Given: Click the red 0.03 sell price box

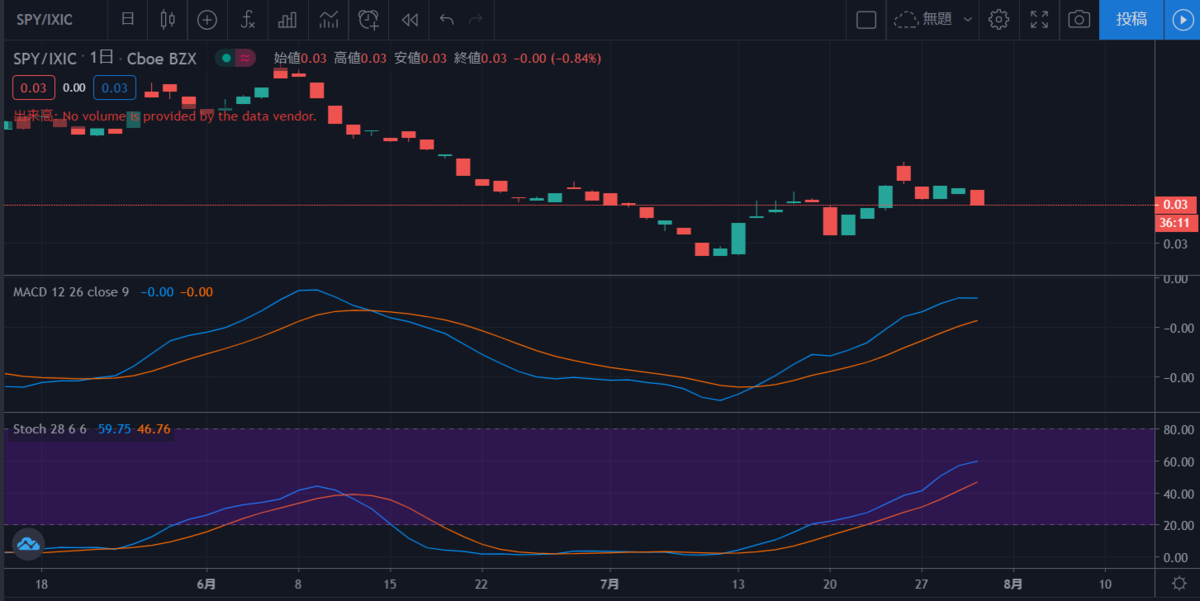Looking at the screenshot, I should click(x=34, y=88).
